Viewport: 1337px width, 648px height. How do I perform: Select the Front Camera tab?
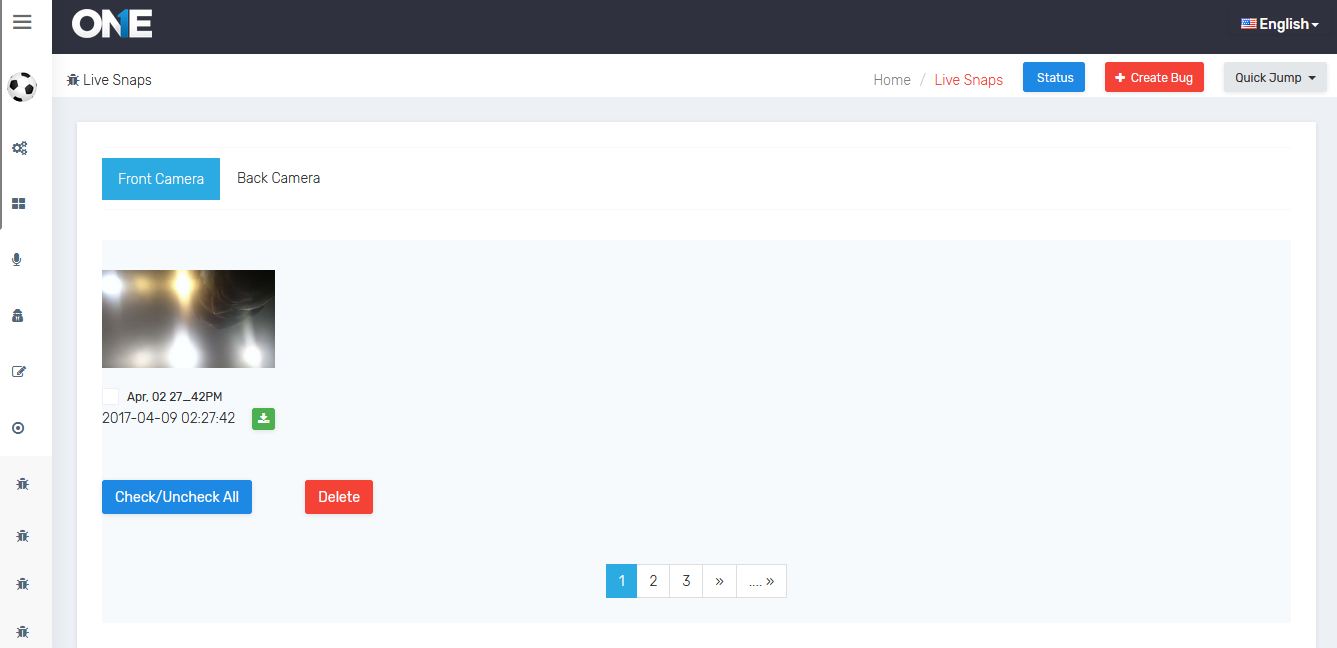(161, 179)
